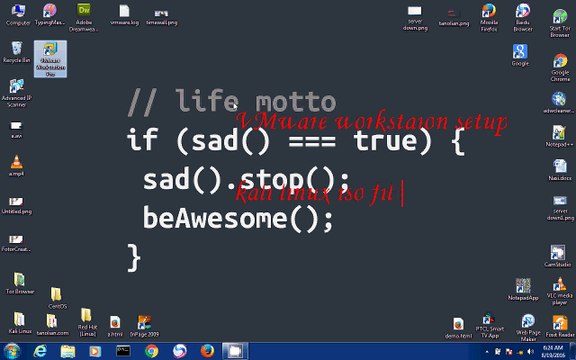Open the CentOS folder
The image size is (576, 360).
[57, 298]
